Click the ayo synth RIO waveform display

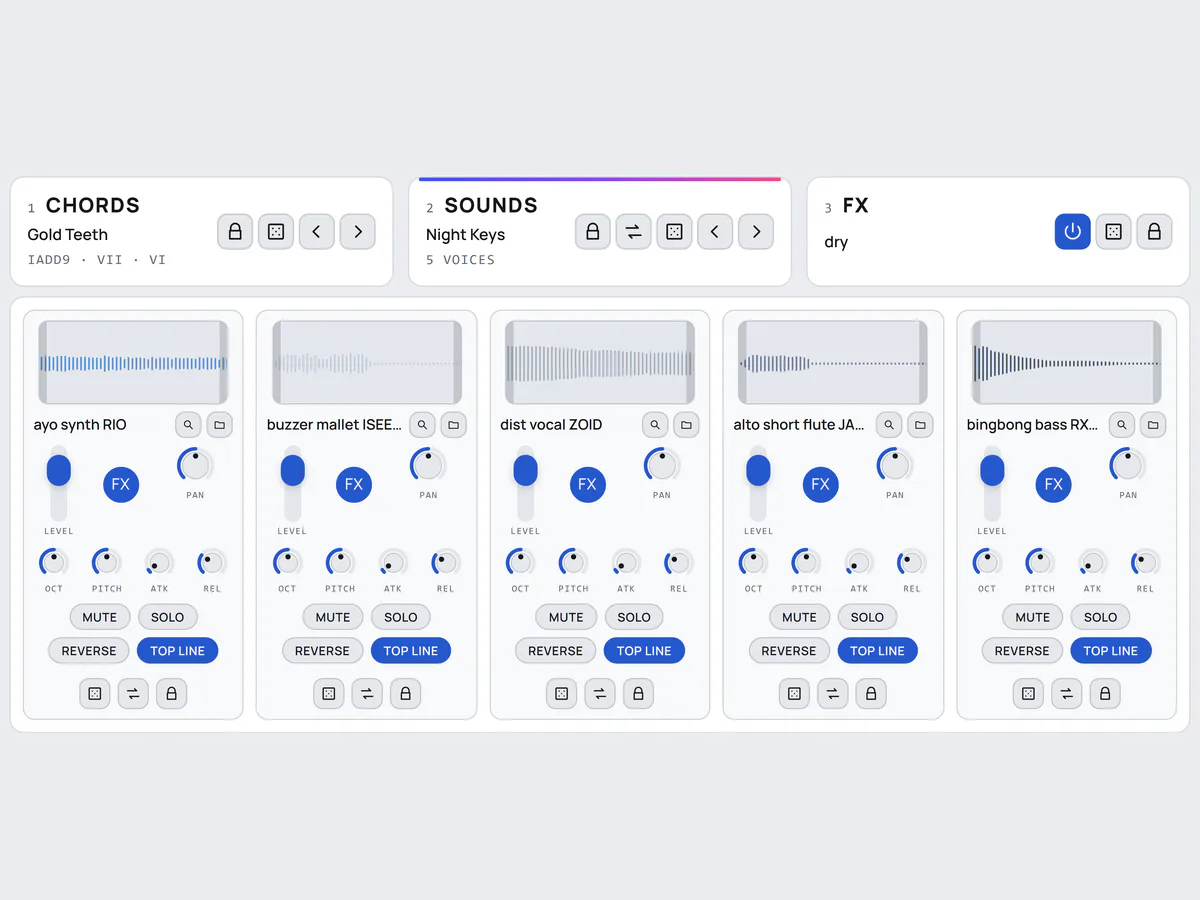pyautogui.click(x=133, y=363)
